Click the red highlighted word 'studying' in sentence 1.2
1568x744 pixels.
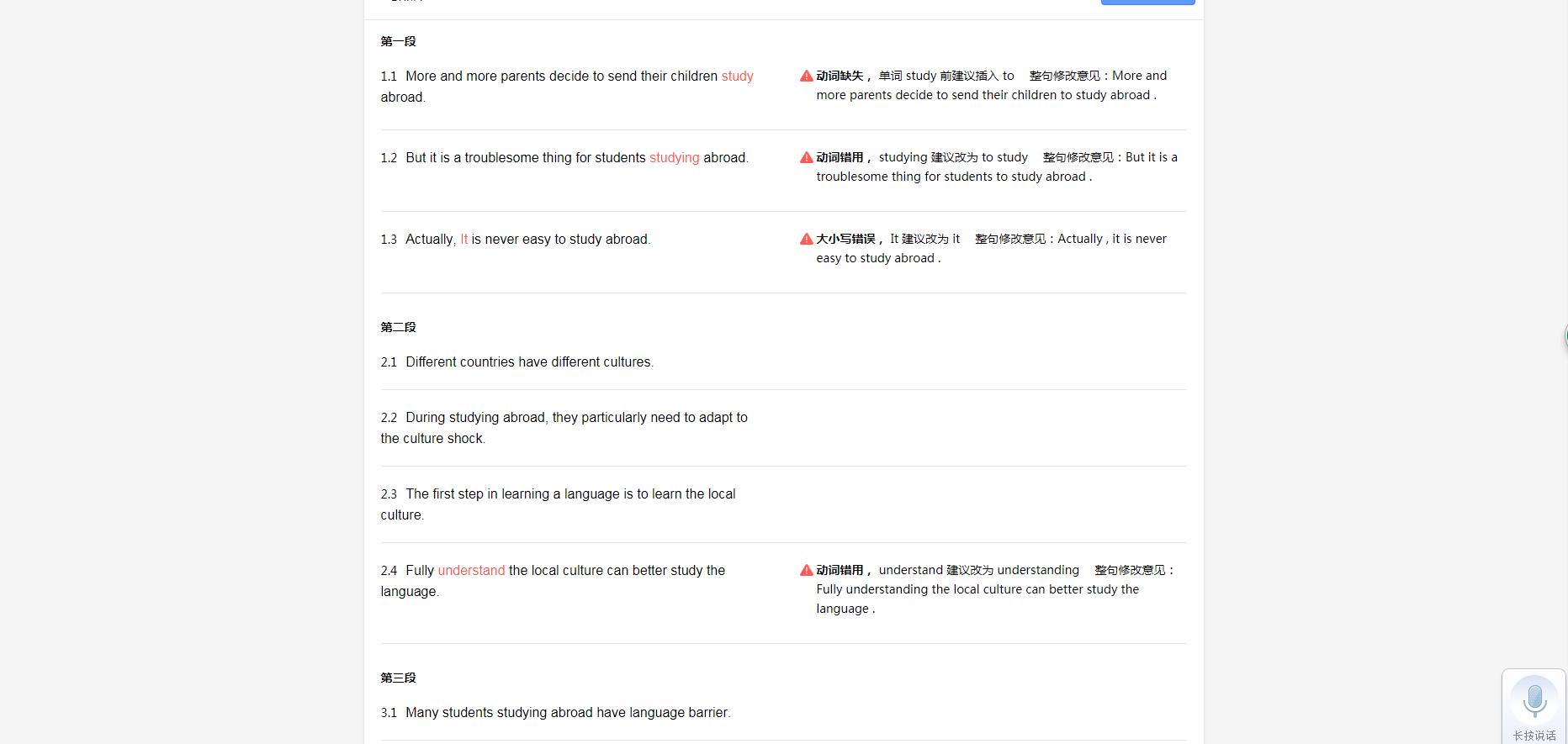click(x=674, y=157)
